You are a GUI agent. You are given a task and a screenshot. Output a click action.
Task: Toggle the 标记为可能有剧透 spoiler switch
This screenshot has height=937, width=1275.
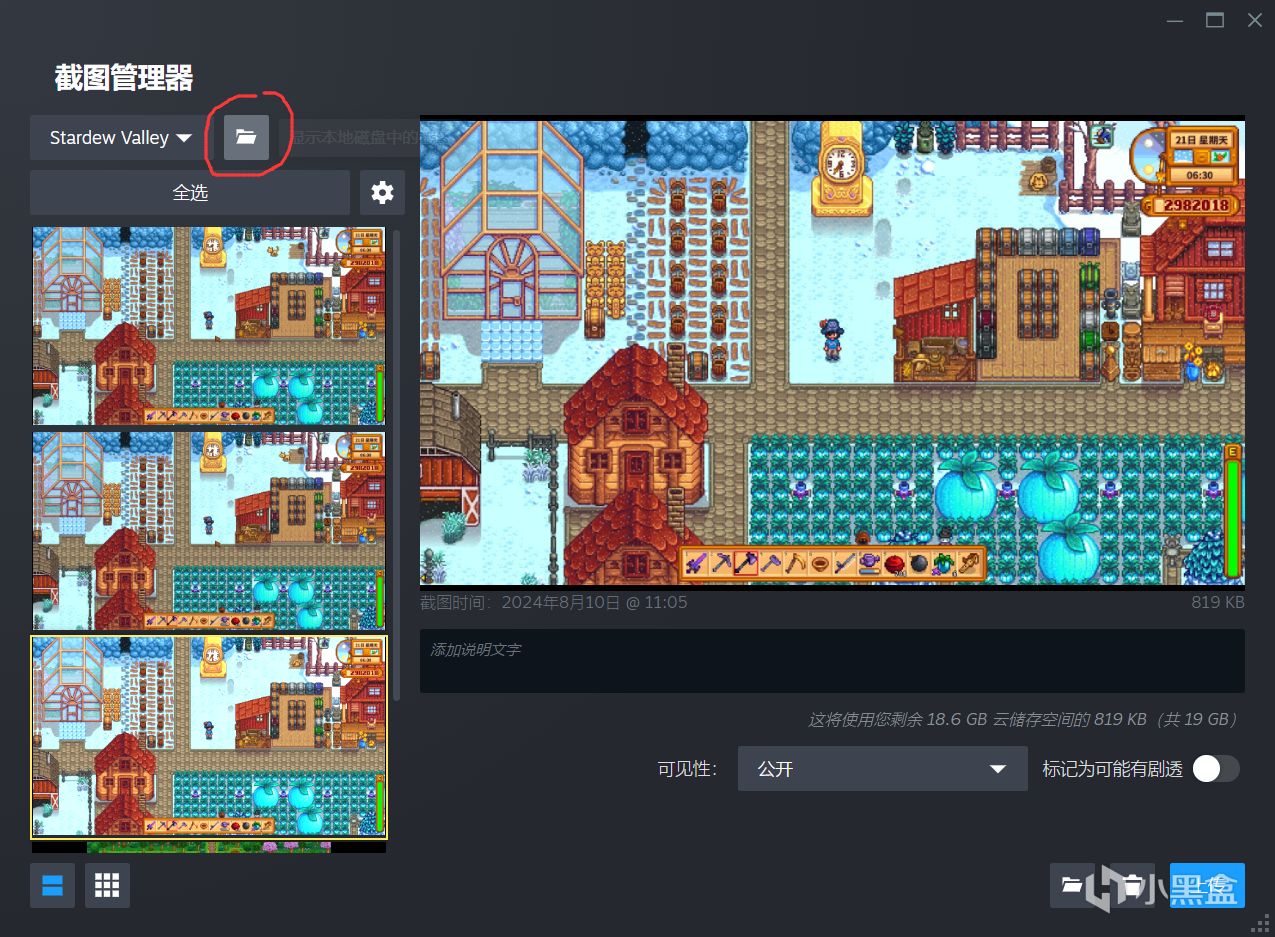(1216, 768)
